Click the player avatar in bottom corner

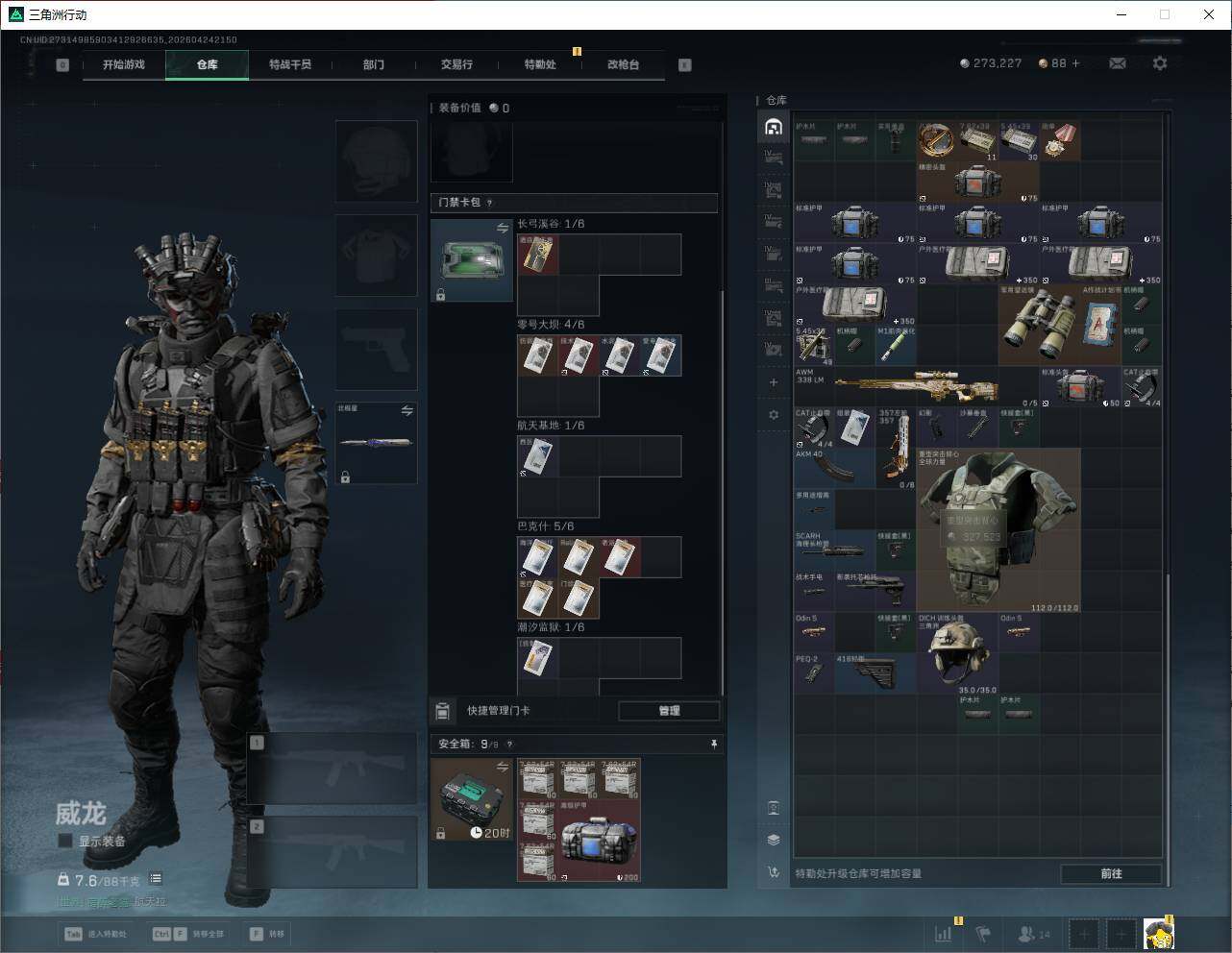(1158, 933)
